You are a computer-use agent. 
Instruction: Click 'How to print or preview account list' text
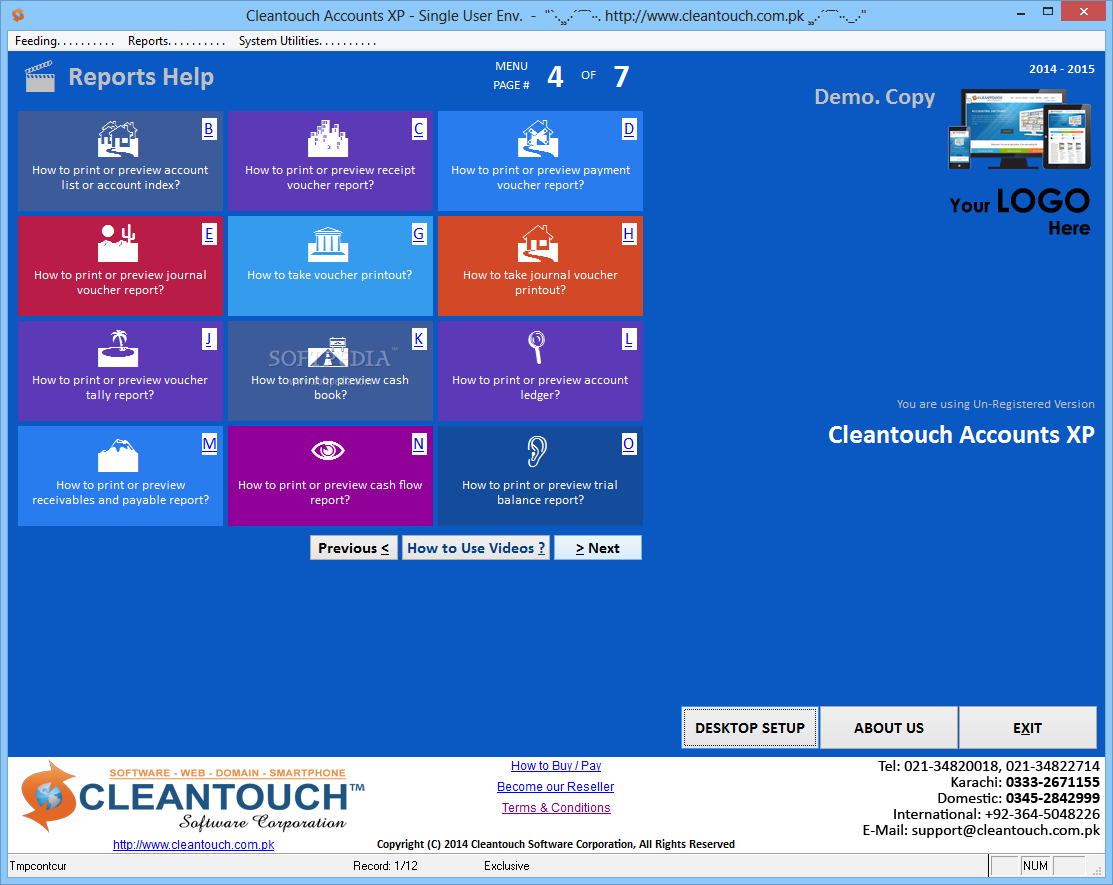pyautogui.click(x=120, y=177)
